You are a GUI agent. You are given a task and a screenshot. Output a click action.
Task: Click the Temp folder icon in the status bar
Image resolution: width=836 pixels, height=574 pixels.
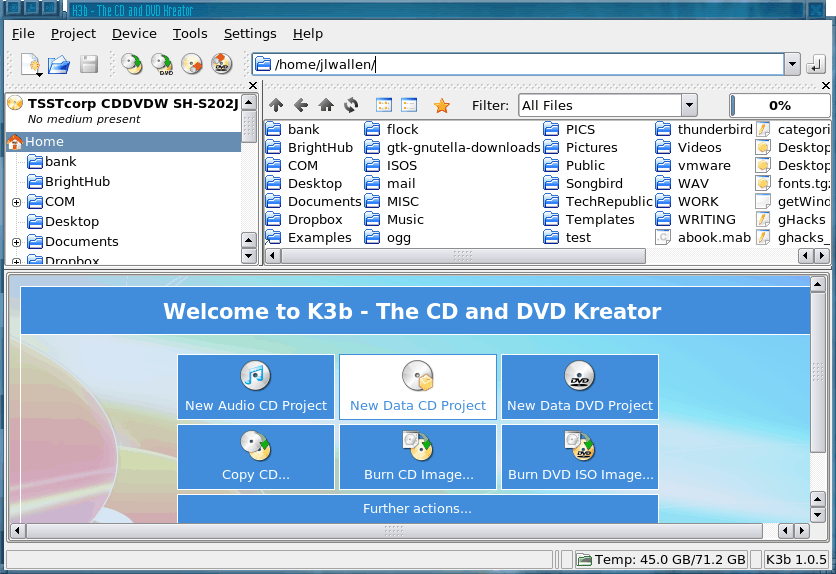584,560
